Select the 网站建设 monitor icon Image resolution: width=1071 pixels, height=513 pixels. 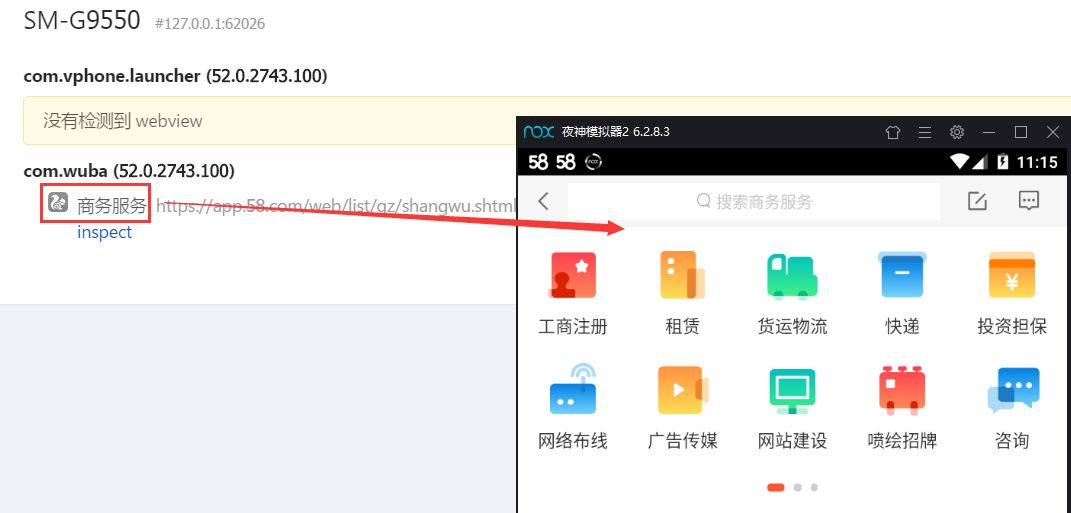(792, 391)
